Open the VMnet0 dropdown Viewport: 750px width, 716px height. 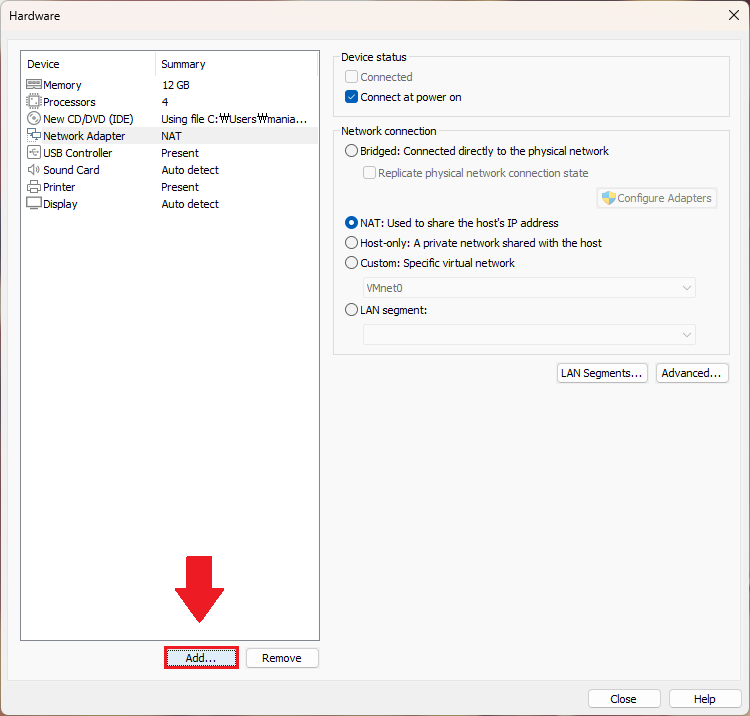529,288
